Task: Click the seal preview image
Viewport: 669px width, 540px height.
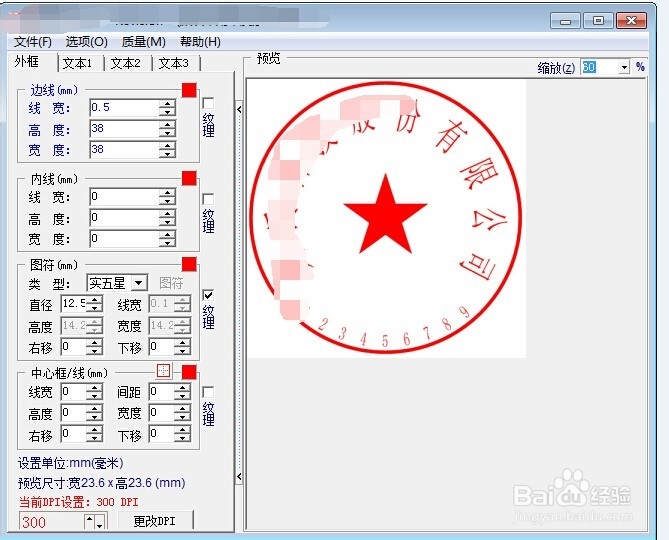Action: (x=387, y=218)
